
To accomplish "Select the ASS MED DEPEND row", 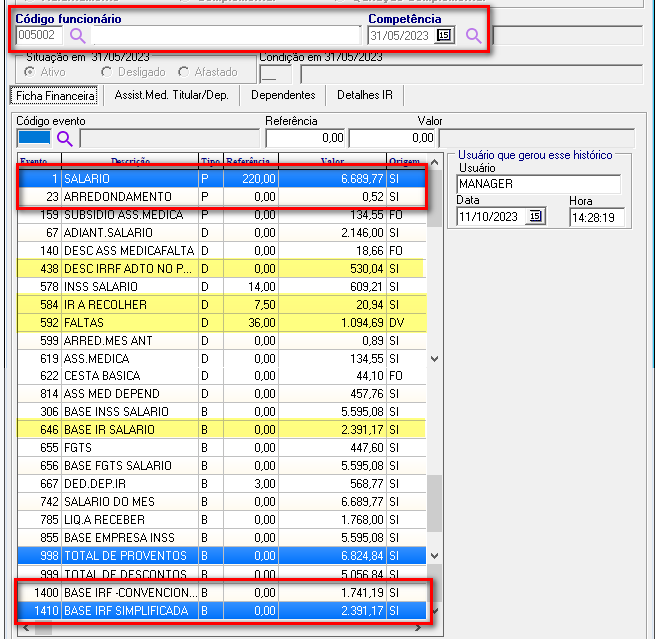I will coord(221,393).
